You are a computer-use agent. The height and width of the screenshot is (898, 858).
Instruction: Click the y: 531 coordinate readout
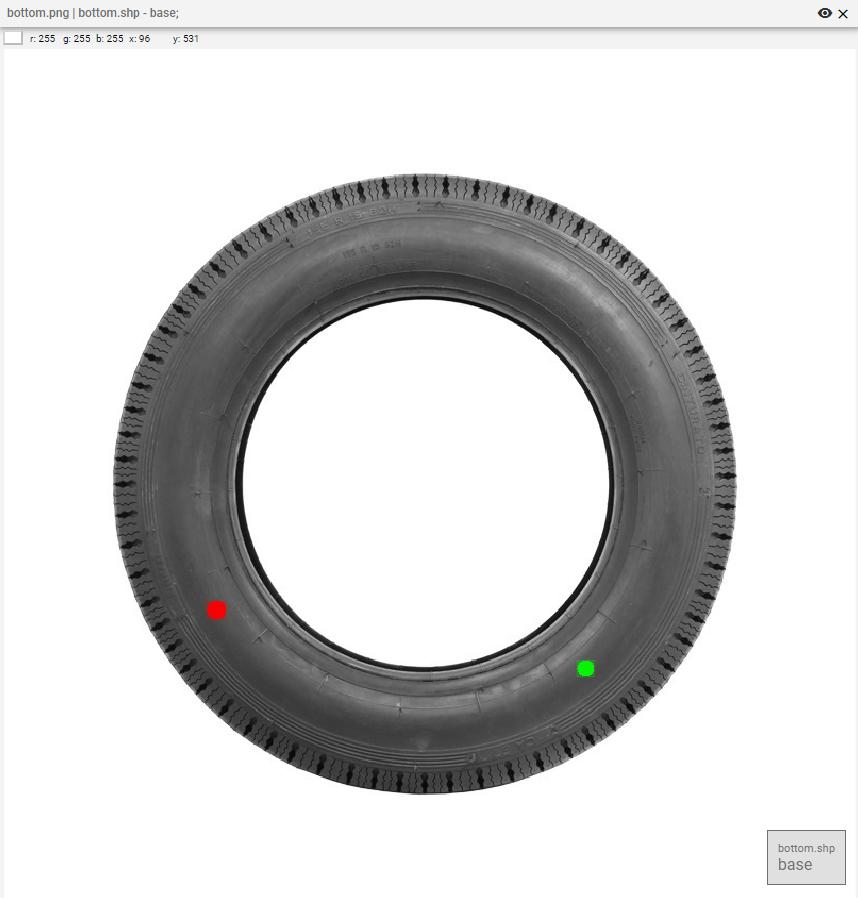[186, 39]
